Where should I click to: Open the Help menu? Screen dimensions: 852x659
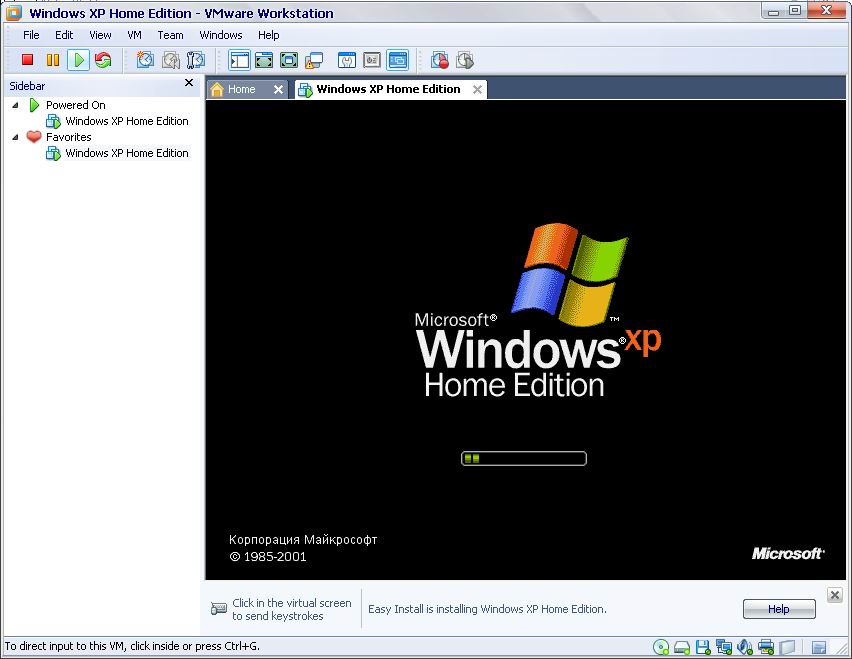coord(268,35)
